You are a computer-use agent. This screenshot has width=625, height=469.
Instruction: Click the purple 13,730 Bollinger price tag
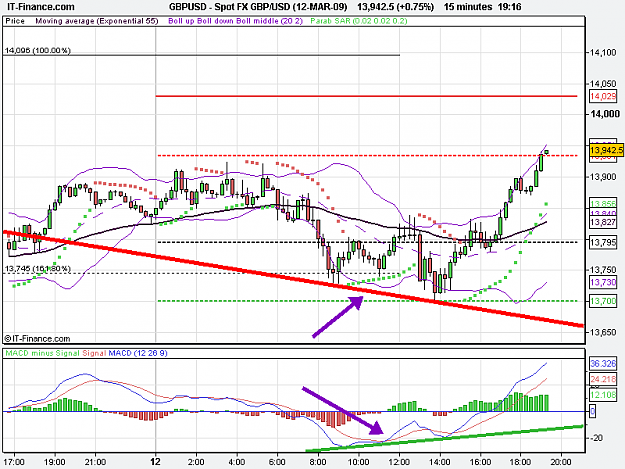tap(603, 282)
